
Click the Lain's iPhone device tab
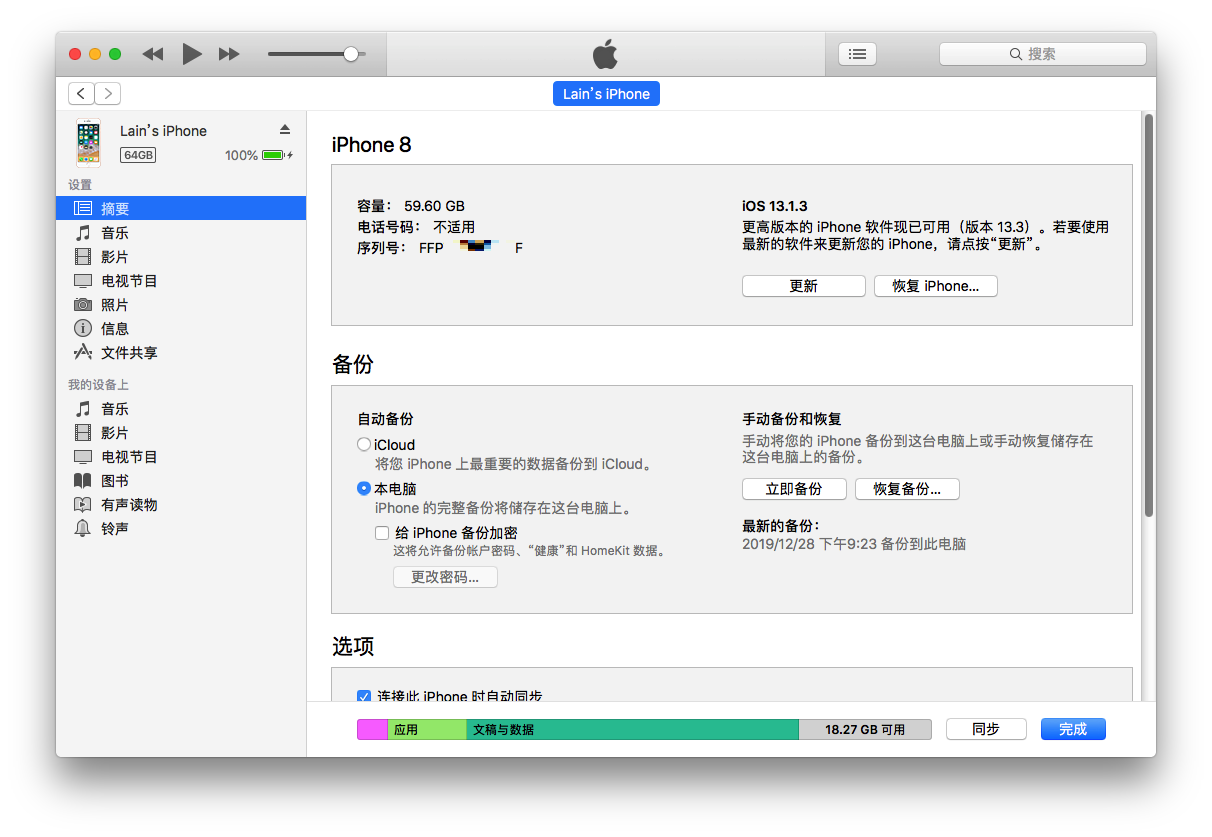[606, 94]
